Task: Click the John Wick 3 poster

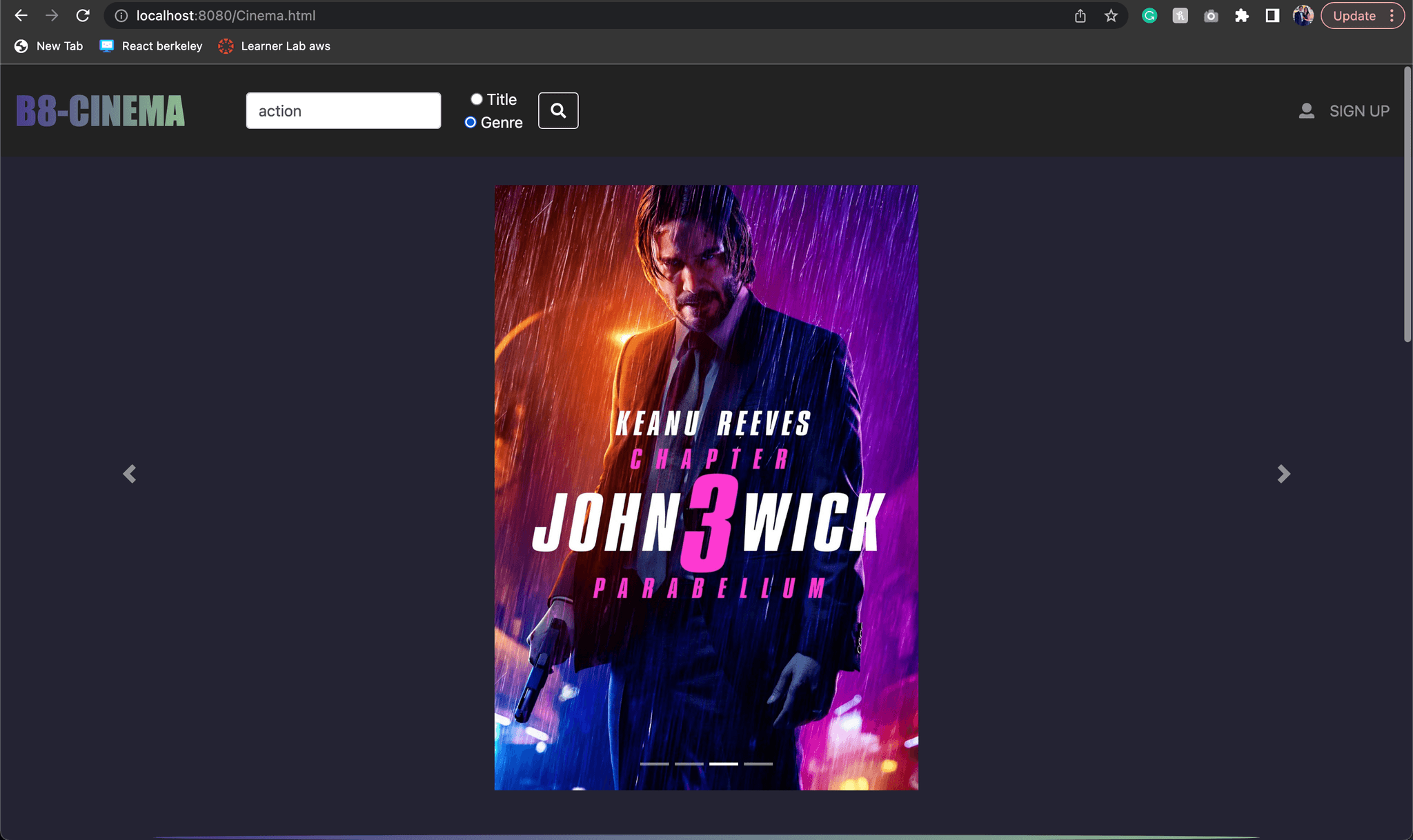Action: [706, 487]
